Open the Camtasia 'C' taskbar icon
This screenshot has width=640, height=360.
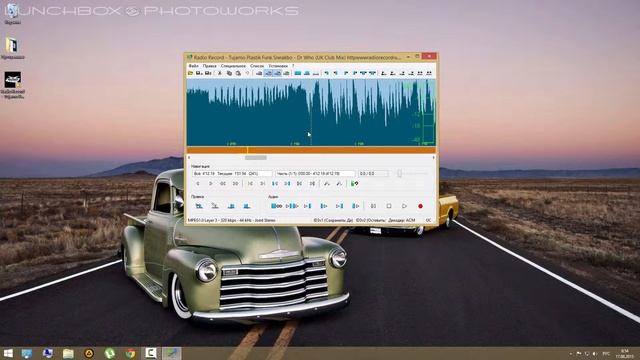pos(151,353)
